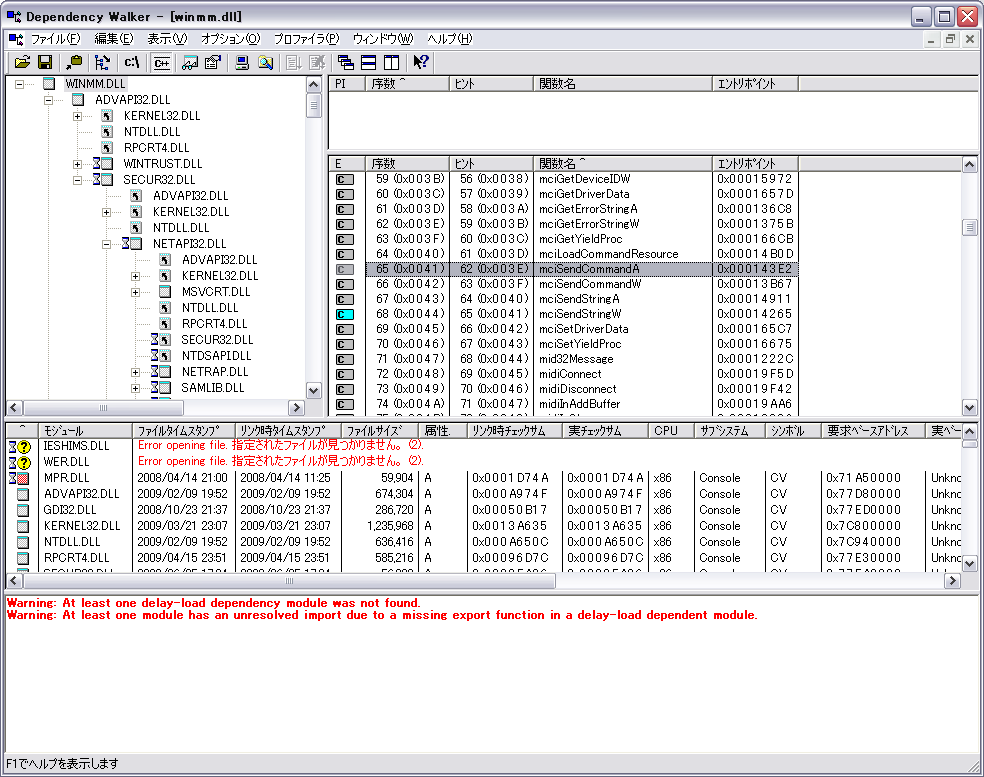The image size is (984, 777).
Task: Open the System Information computer icon
Action: click(242, 62)
